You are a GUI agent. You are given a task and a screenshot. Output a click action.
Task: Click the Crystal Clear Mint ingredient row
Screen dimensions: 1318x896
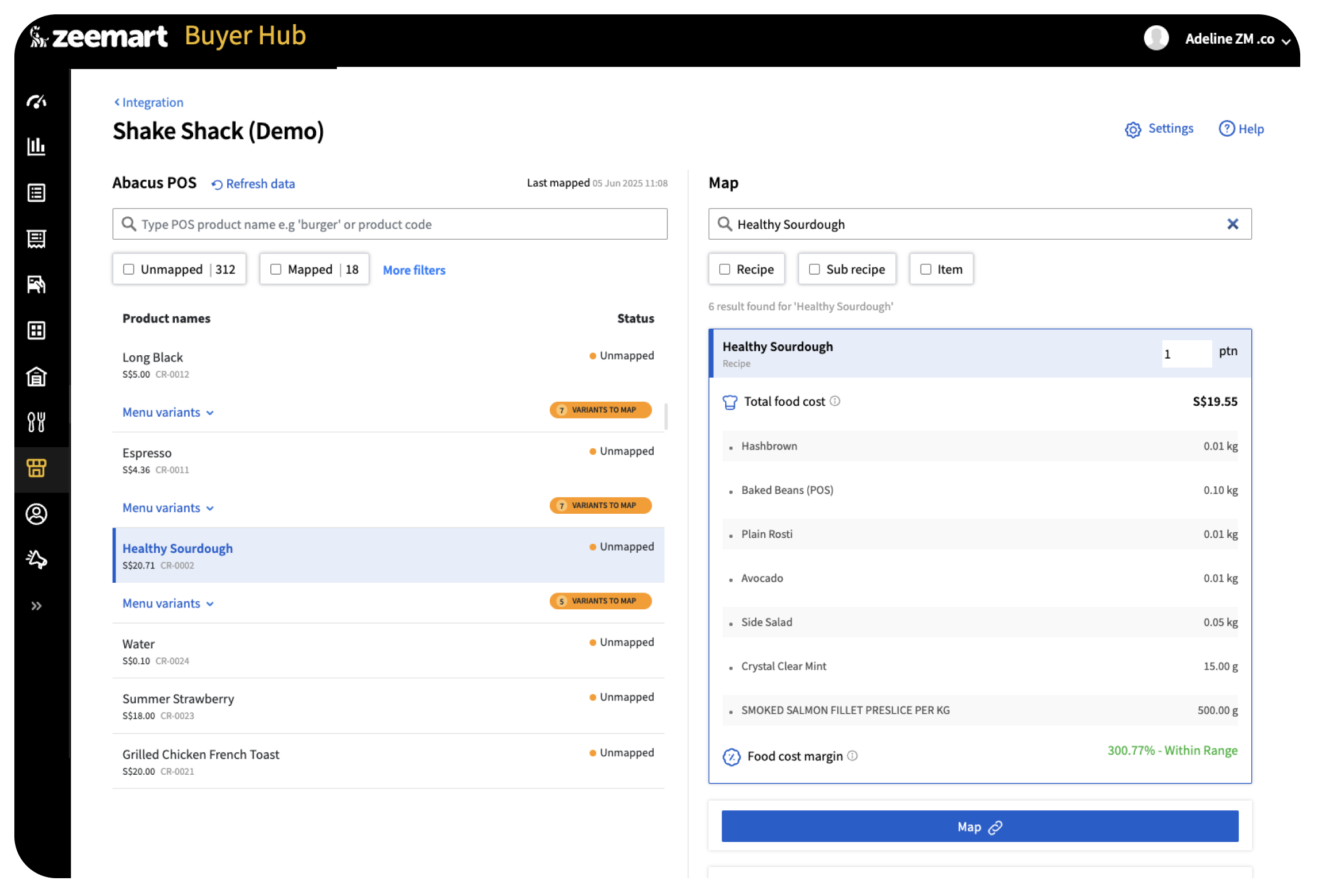tap(980, 666)
